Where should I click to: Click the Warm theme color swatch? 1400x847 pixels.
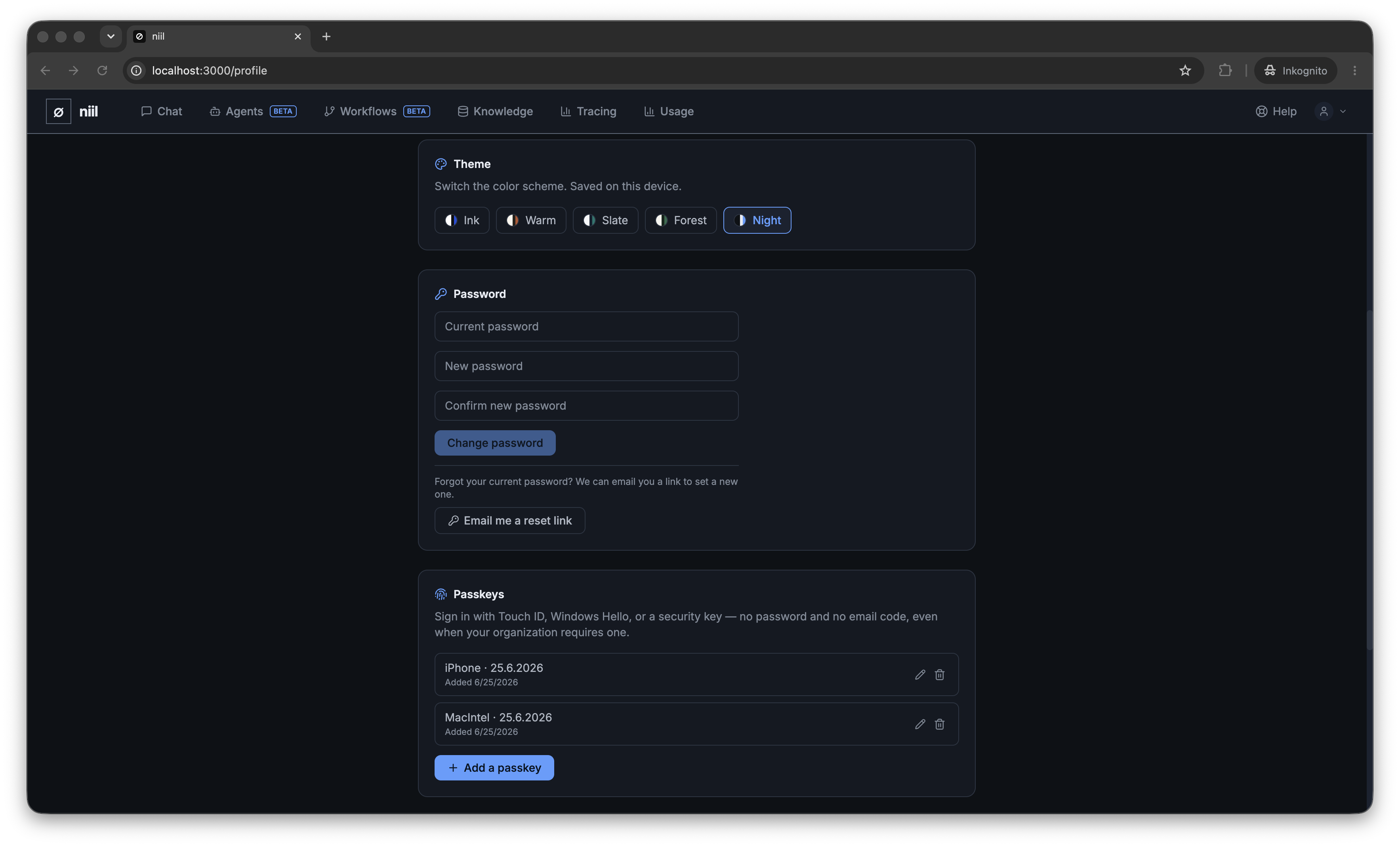[x=513, y=220]
